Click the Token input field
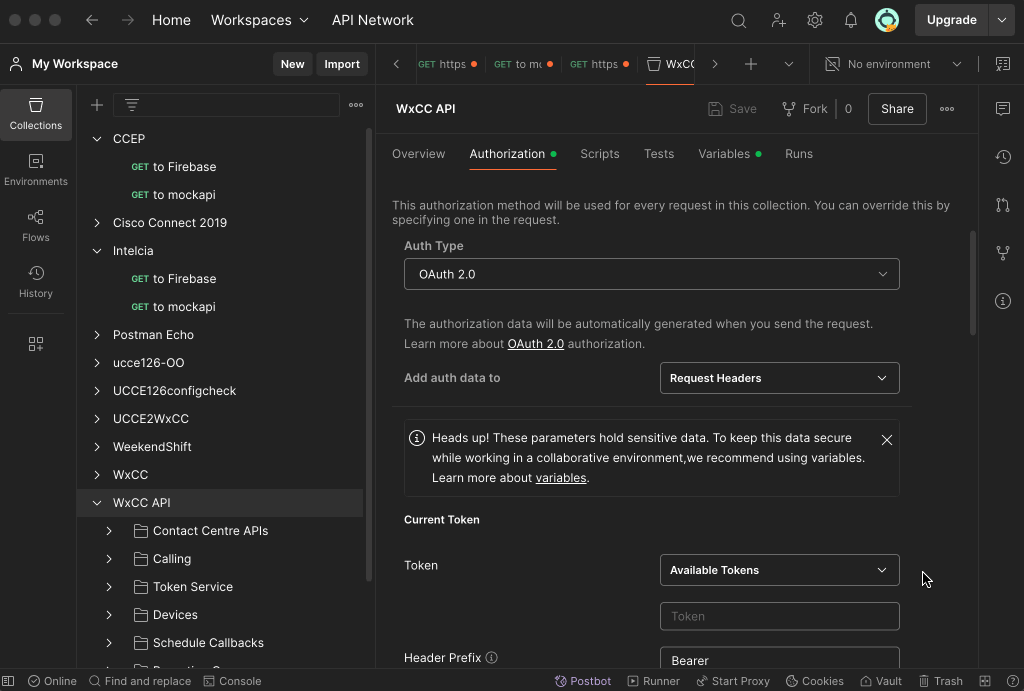Screen dimensions: 1024x691 (779, 616)
